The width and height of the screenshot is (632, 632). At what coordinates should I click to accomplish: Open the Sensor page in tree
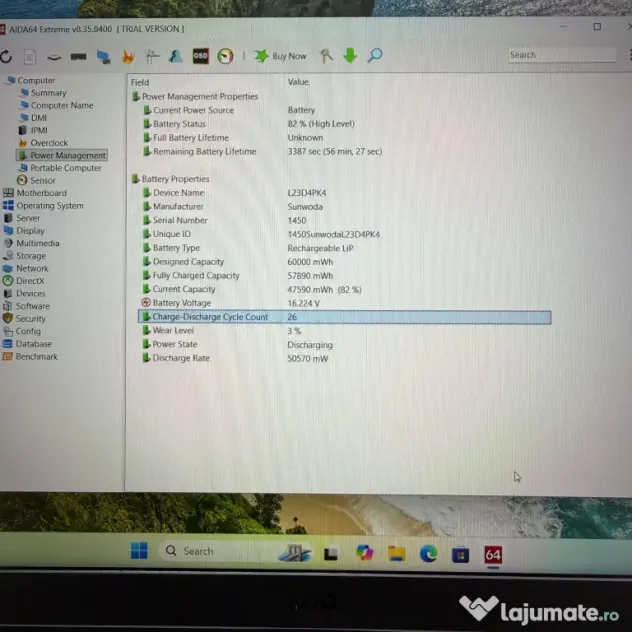[37, 180]
